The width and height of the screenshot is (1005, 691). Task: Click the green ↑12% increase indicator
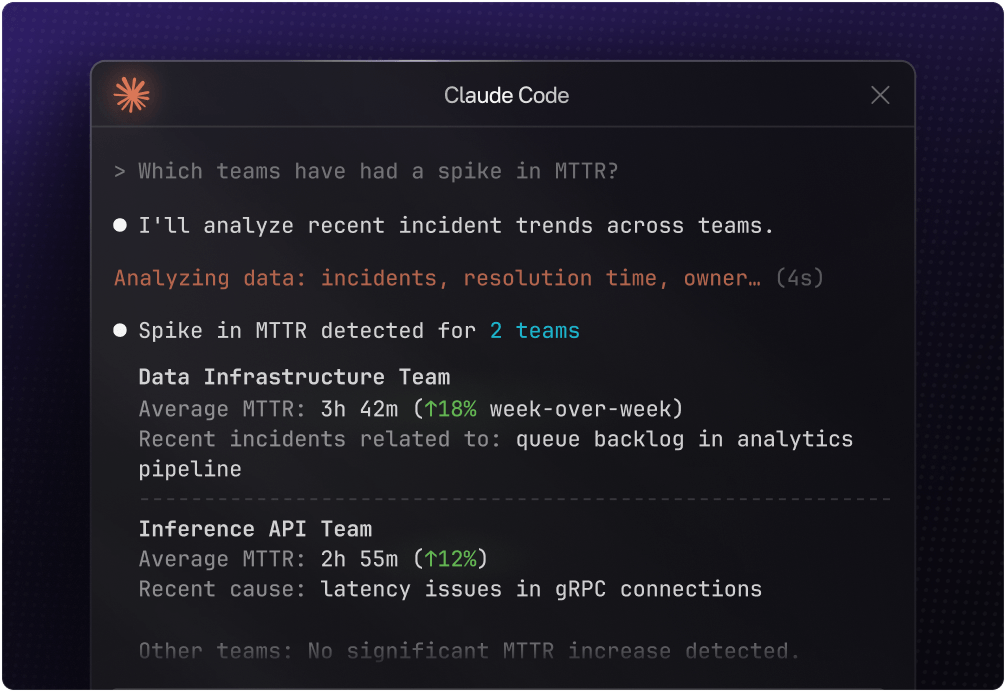point(452,559)
